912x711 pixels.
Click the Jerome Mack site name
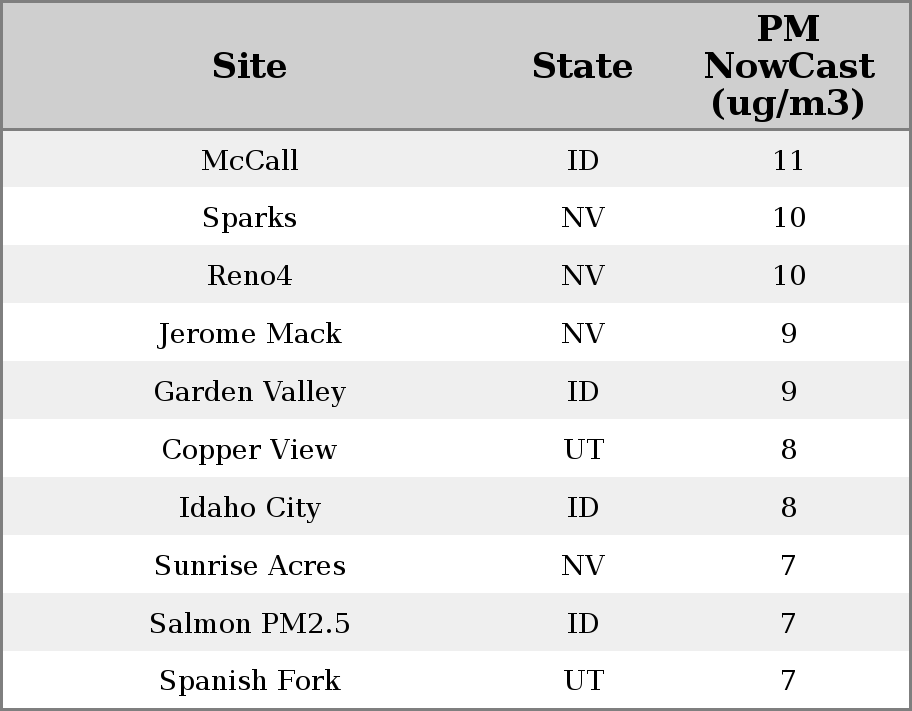pyautogui.click(x=249, y=334)
